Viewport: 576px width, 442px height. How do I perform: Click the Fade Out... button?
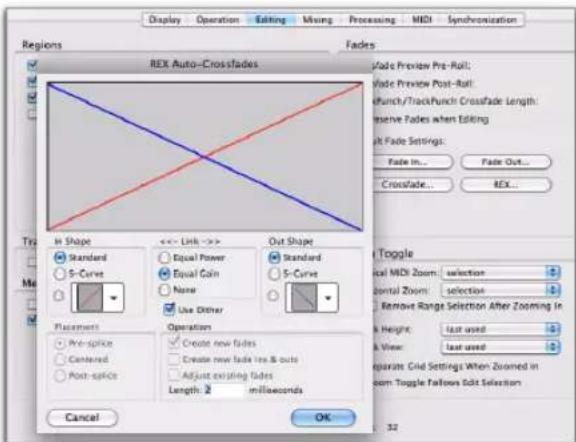click(x=506, y=162)
